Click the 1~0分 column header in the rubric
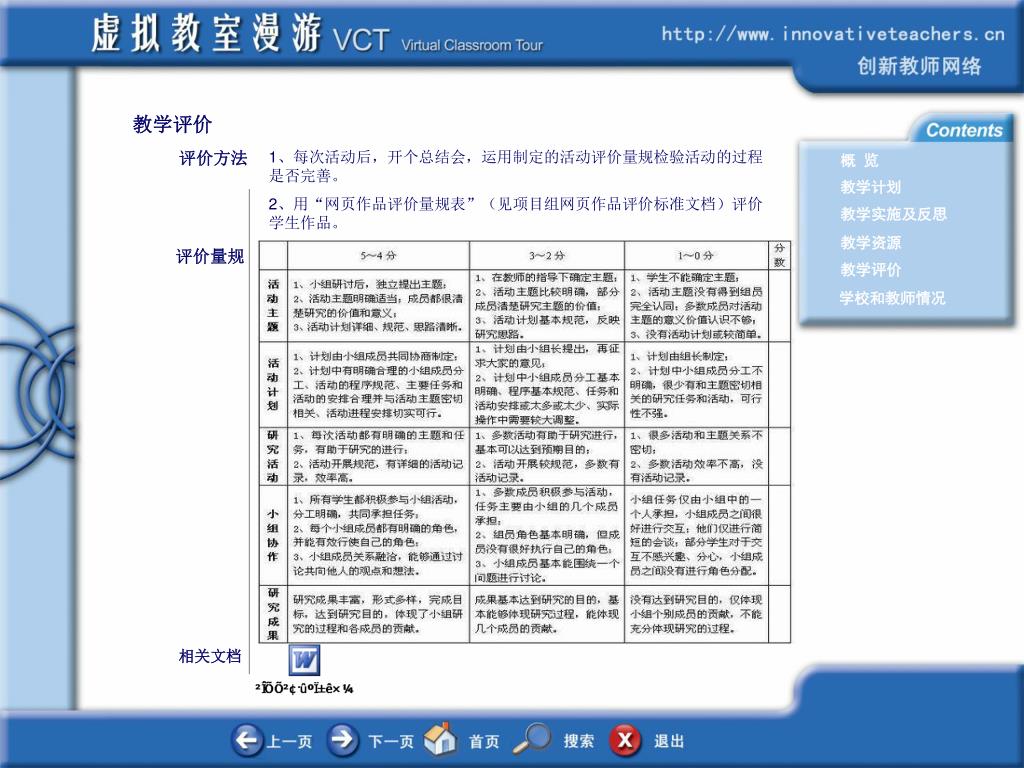 696,255
